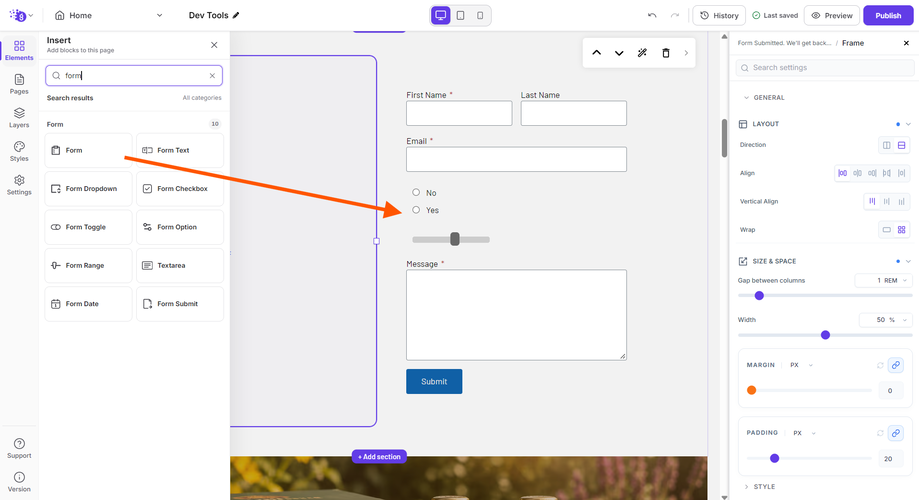Insert the Textarea block
This screenshot has width=919, height=500.
coord(180,266)
